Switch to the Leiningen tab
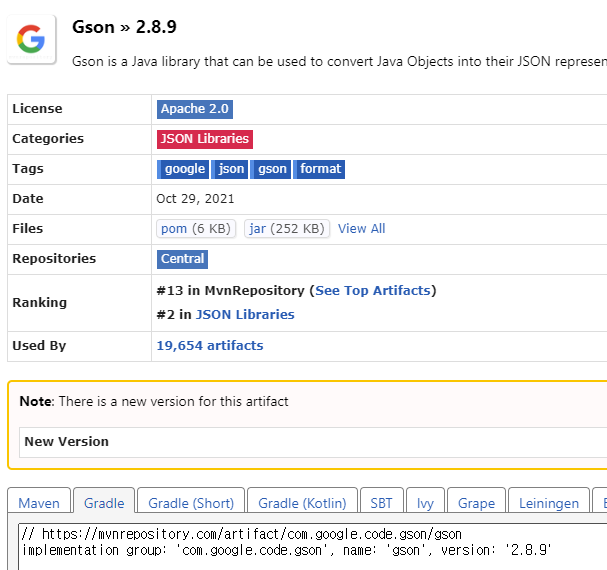The image size is (607, 570). [549, 502]
